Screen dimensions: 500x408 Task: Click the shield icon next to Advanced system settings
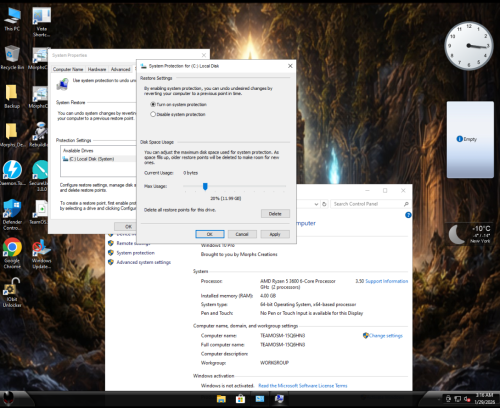pyautogui.click(x=111, y=262)
